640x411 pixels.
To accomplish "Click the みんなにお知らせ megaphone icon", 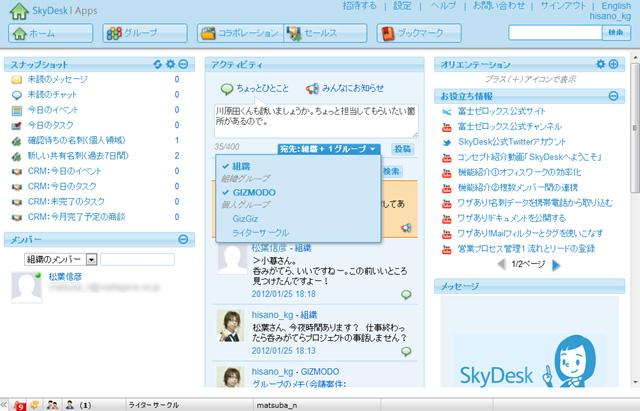I will click(x=313, y=89).
